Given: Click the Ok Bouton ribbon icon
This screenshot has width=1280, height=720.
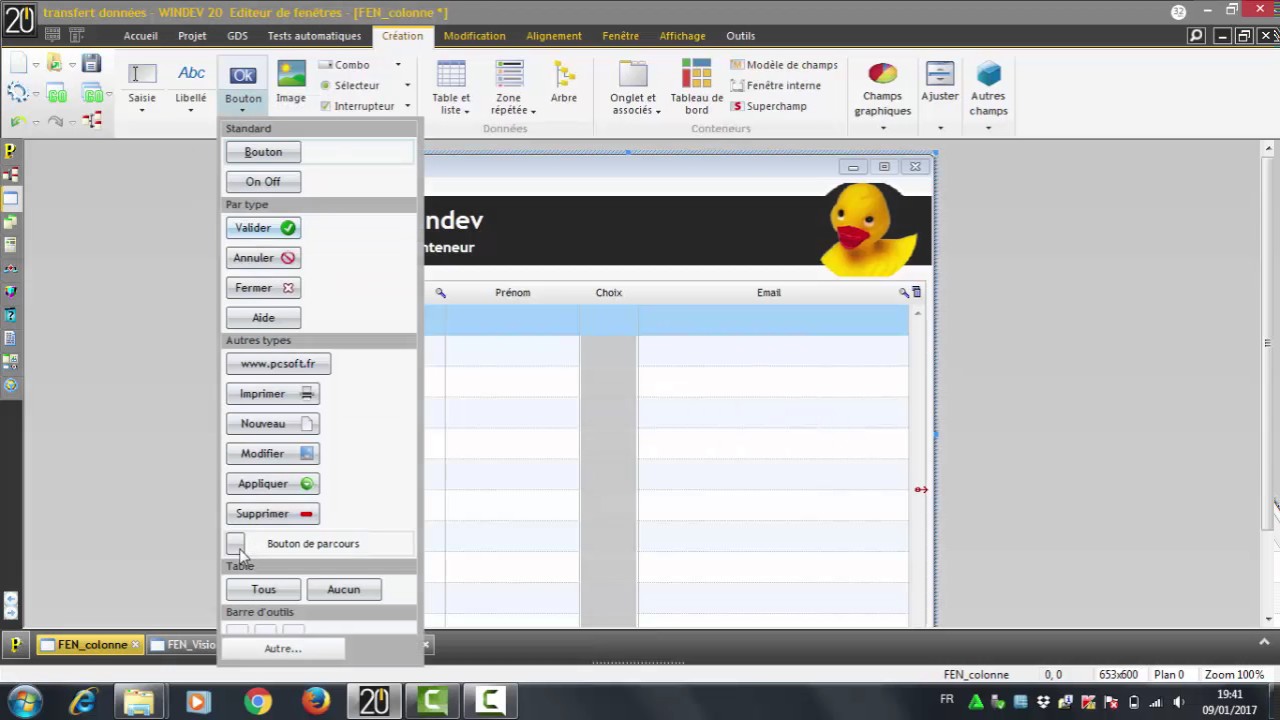Looking at the screenshot, I should pos(243,75).
